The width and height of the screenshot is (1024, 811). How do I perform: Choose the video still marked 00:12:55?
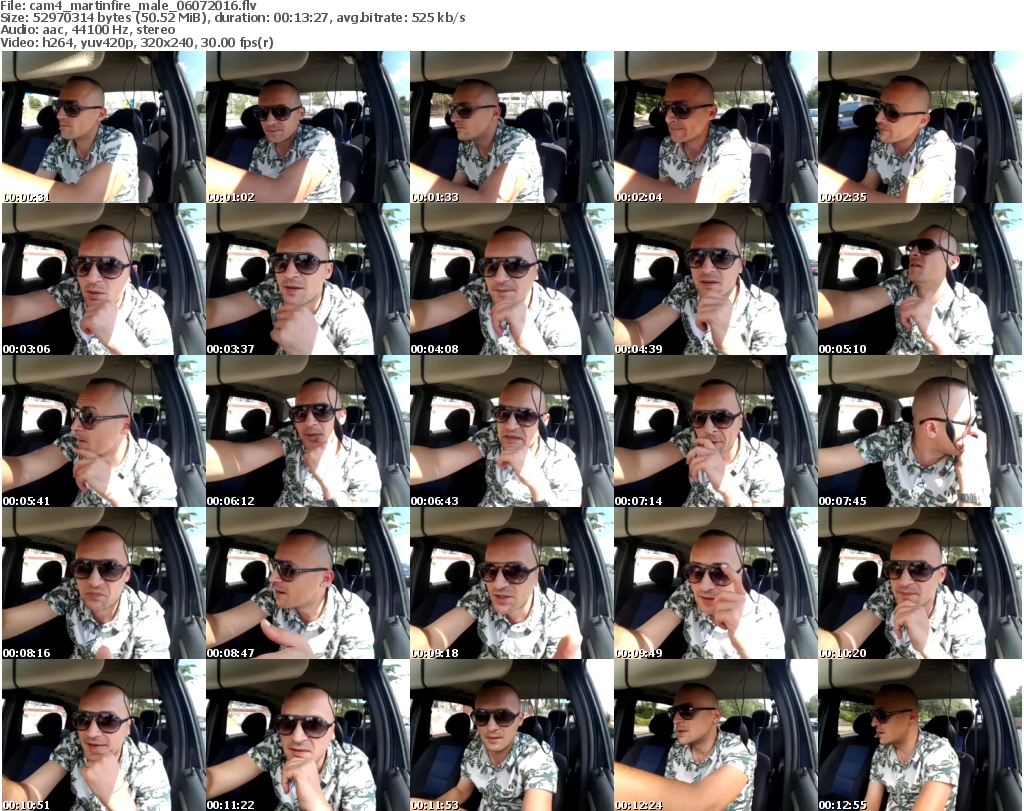920,735
